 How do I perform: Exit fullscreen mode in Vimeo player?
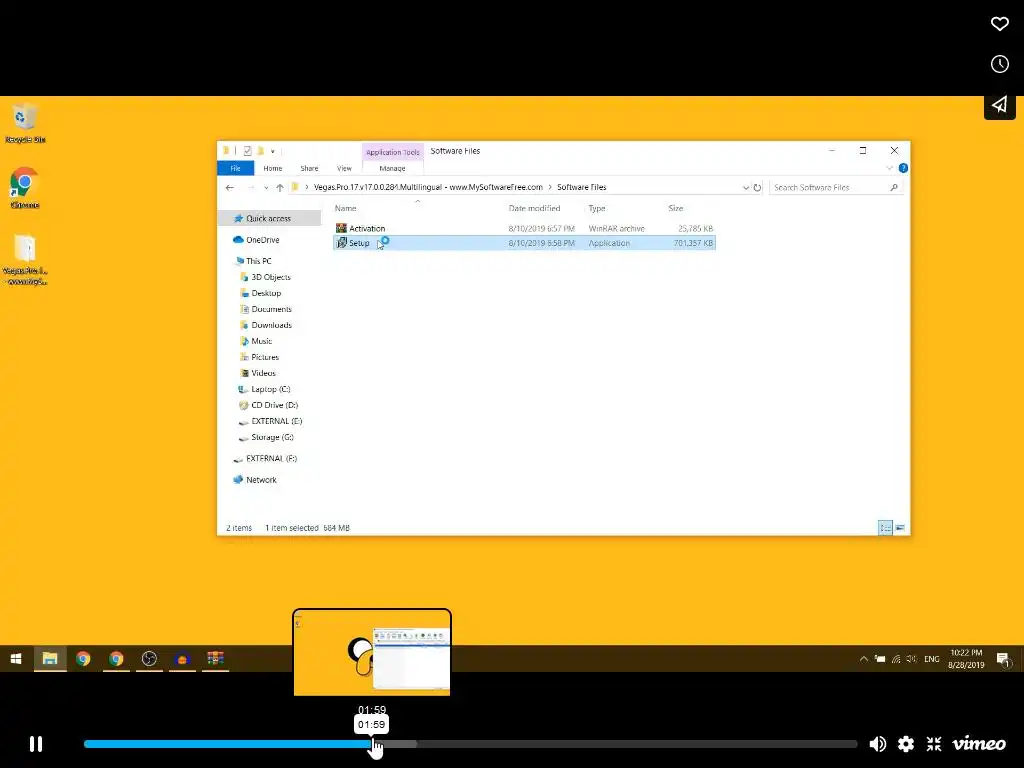[x=934, y=744]
